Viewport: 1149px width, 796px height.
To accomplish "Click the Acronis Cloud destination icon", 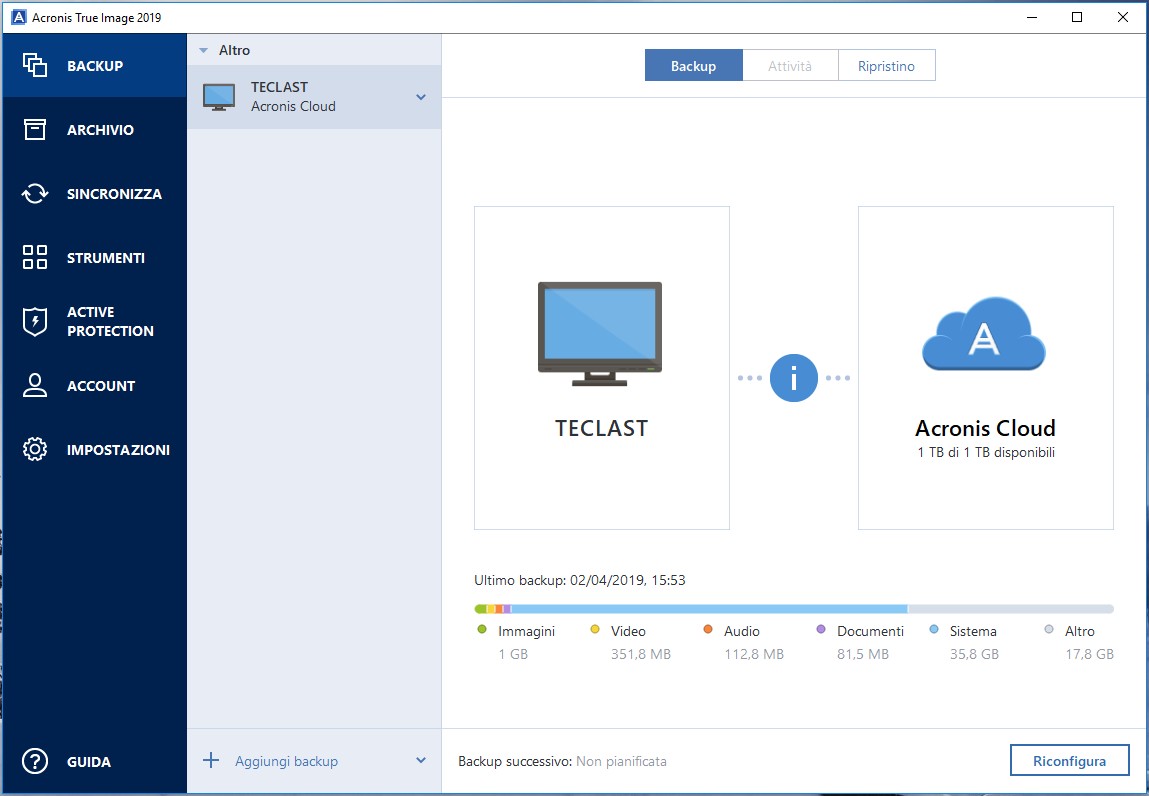I will 983,333.
